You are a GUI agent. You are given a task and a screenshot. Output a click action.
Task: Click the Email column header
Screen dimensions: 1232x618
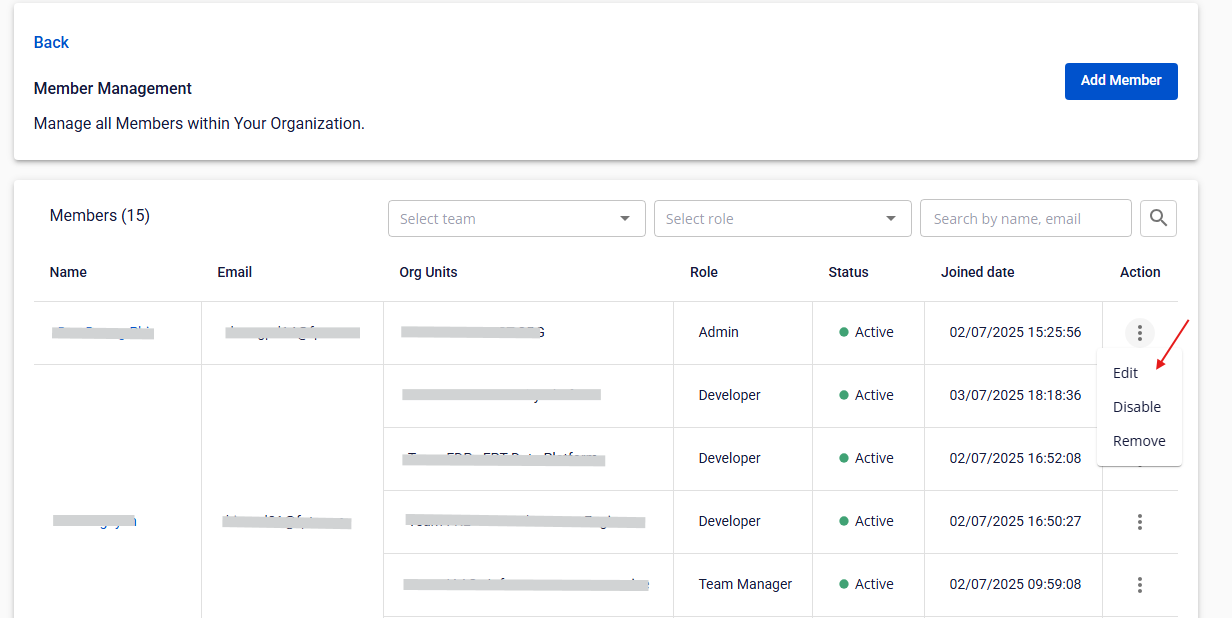(234, 272)
